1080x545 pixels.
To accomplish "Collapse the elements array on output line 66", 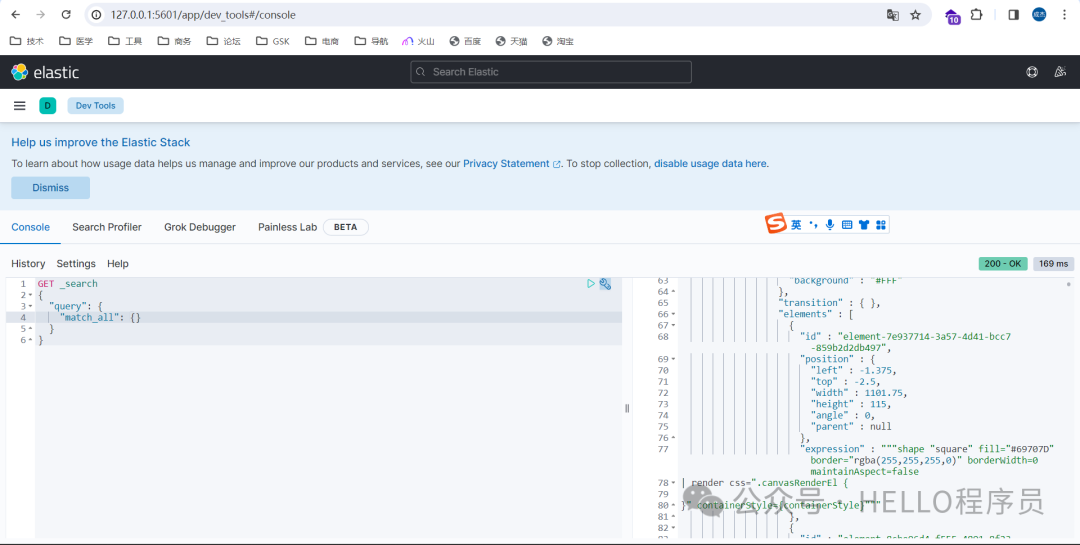I will click(x=673, y=314).
